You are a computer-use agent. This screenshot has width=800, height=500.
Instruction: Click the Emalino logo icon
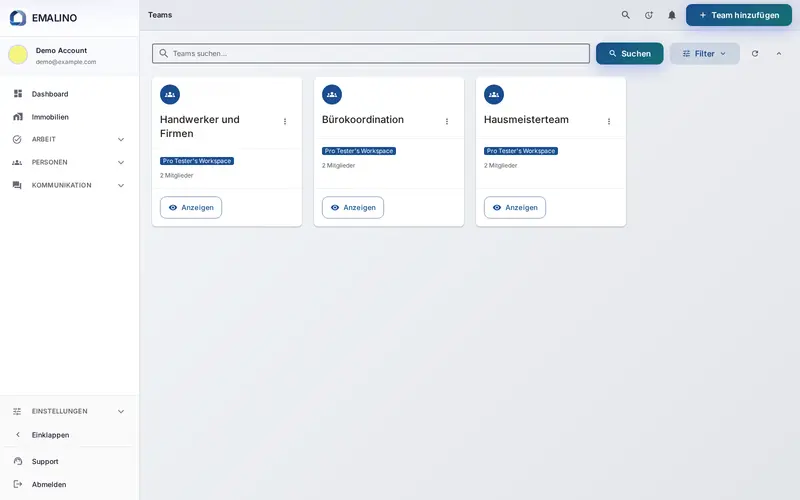[x=18, y=18]
